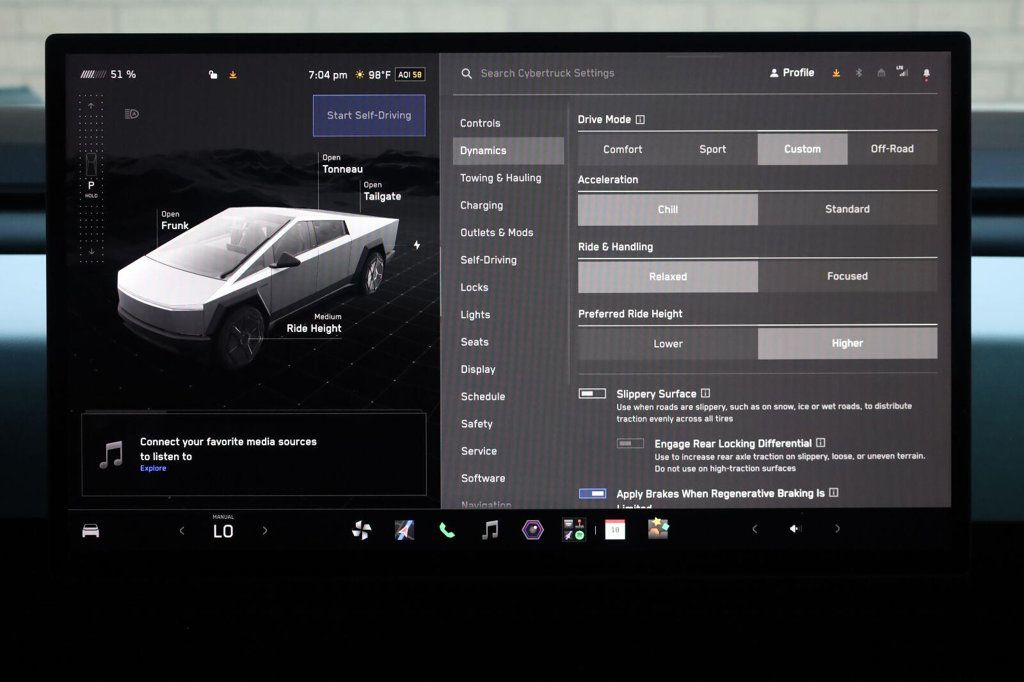This screenshot has height=682, width=1024.
Task: Click the Explore media sources link
Action: 153,468
